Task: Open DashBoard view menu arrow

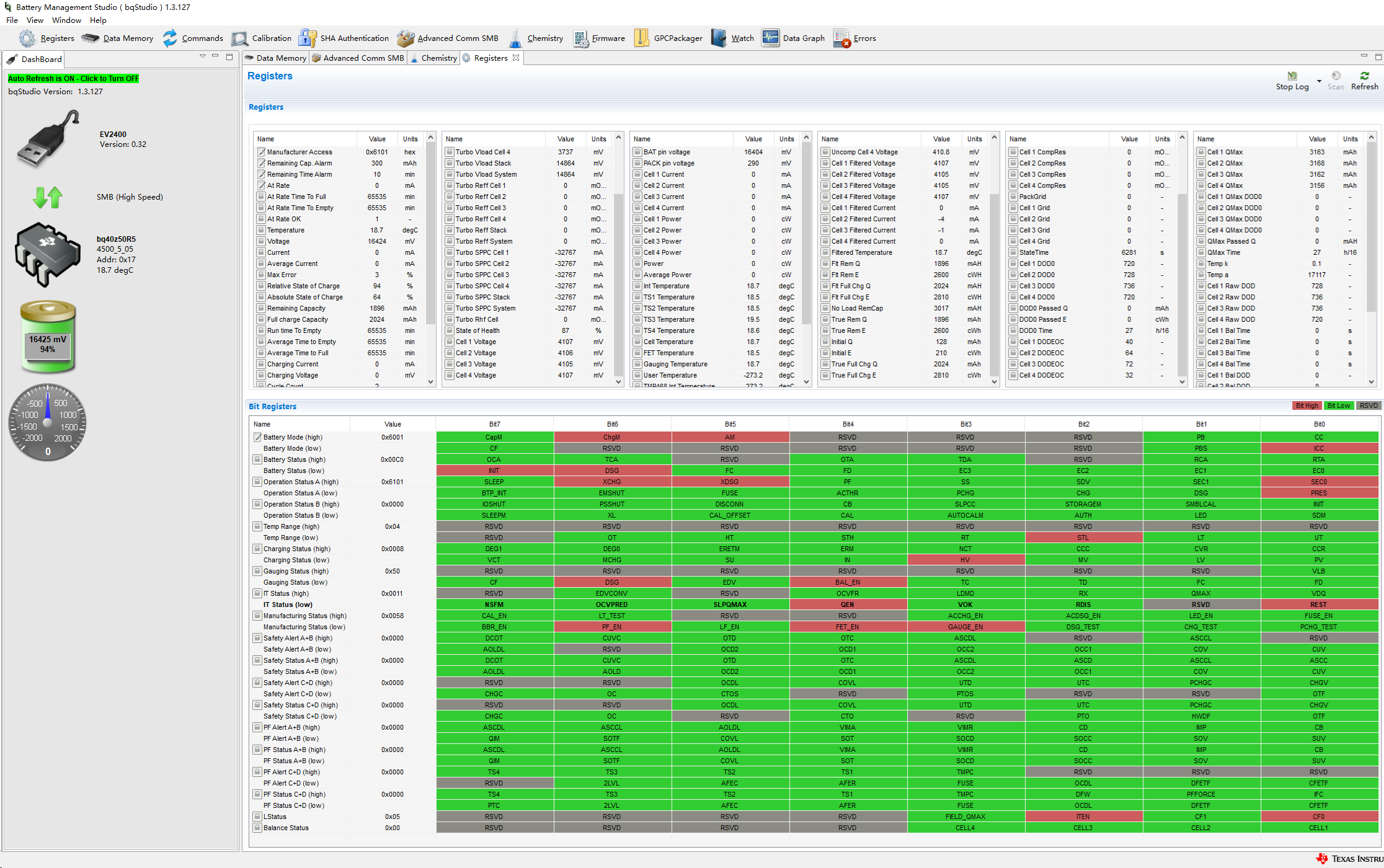Action: tap(202, 56)
